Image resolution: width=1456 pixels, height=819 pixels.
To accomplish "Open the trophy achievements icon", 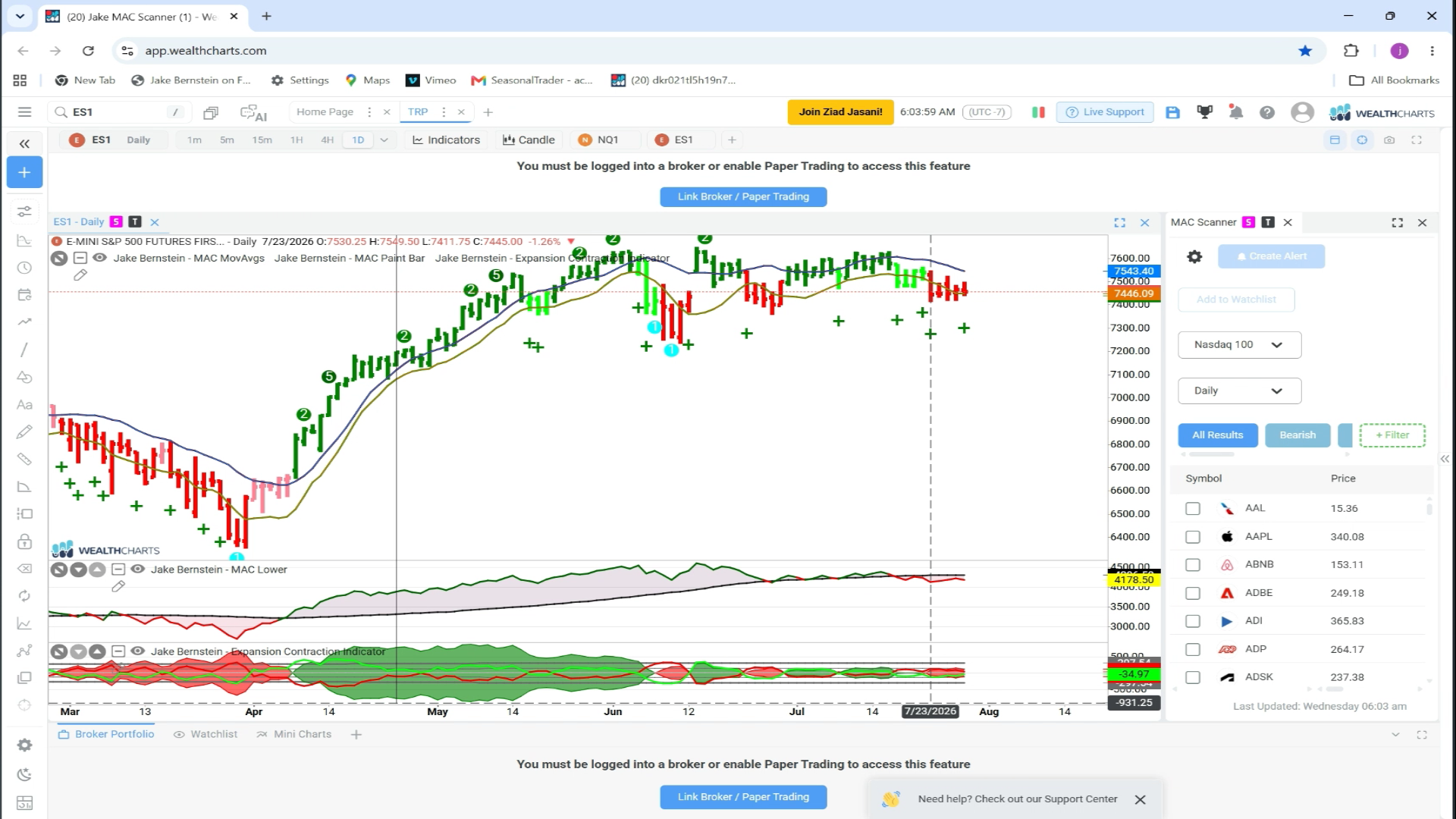I will (1204, 112).
